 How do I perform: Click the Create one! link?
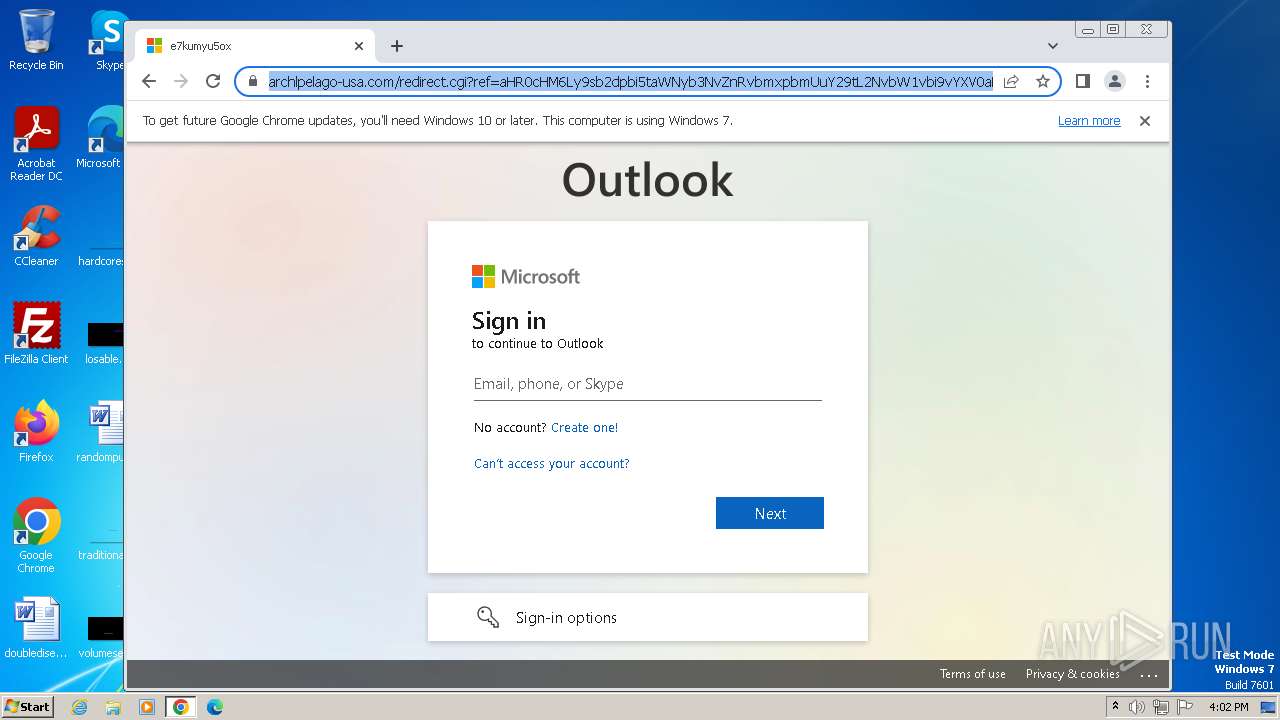584,427
